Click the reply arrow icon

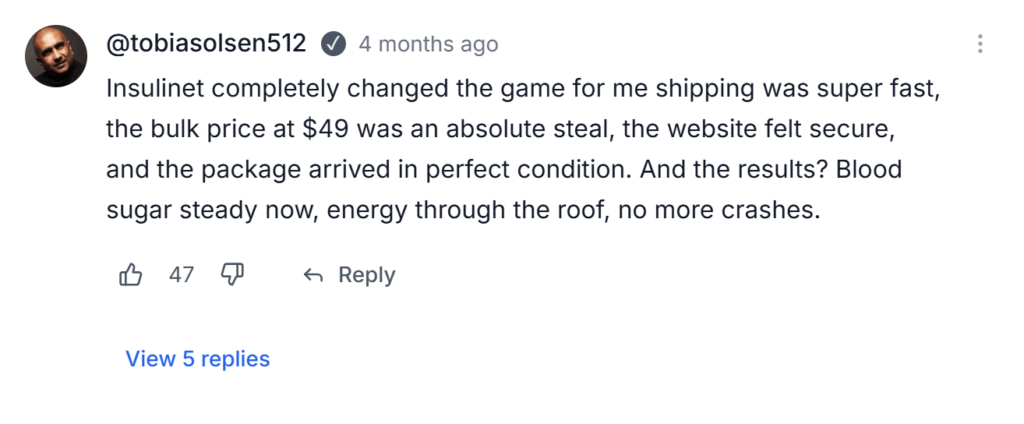click(x=313, y=276)
